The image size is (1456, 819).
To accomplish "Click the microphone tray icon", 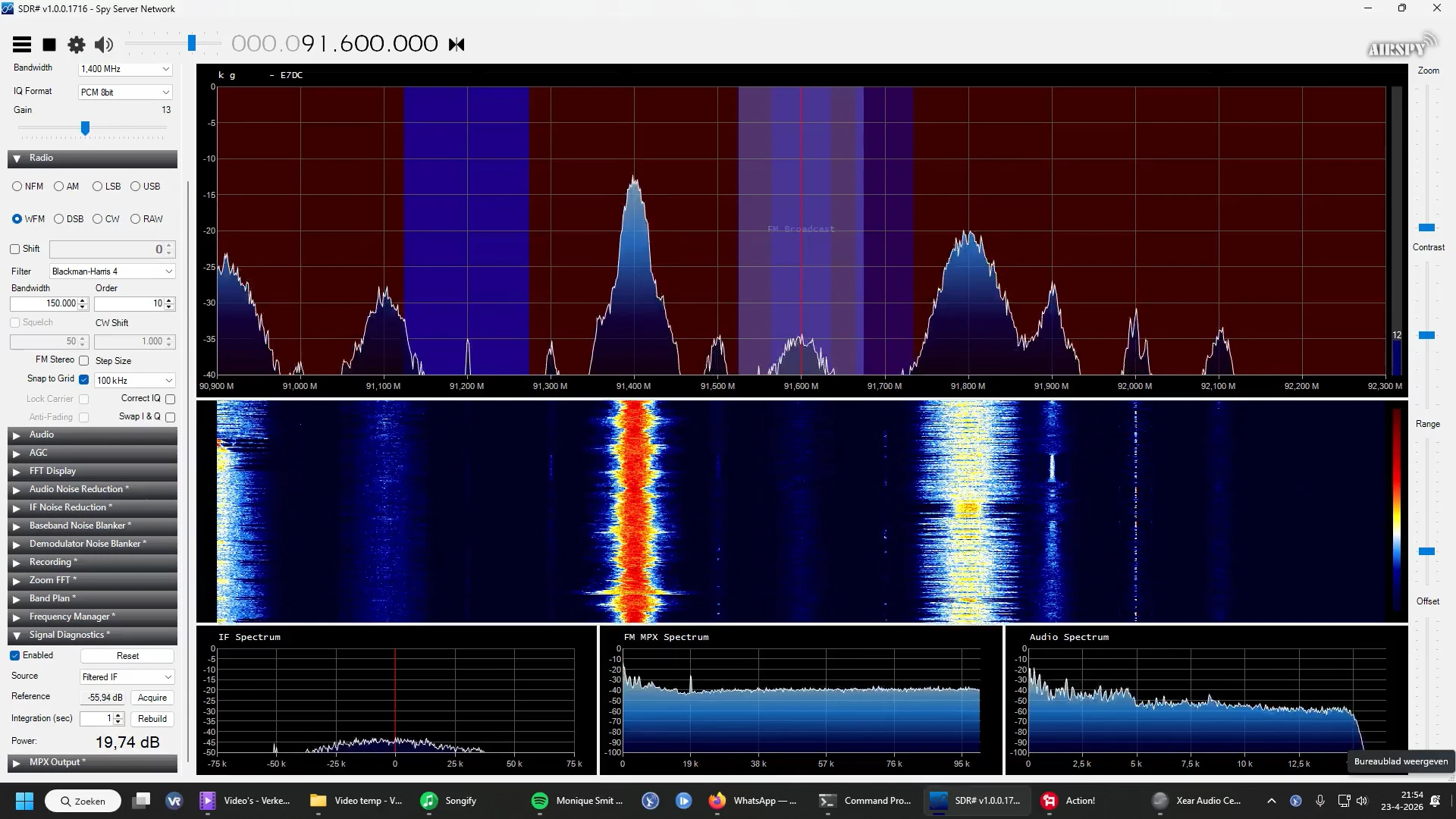I will (x=1320, y=801).
